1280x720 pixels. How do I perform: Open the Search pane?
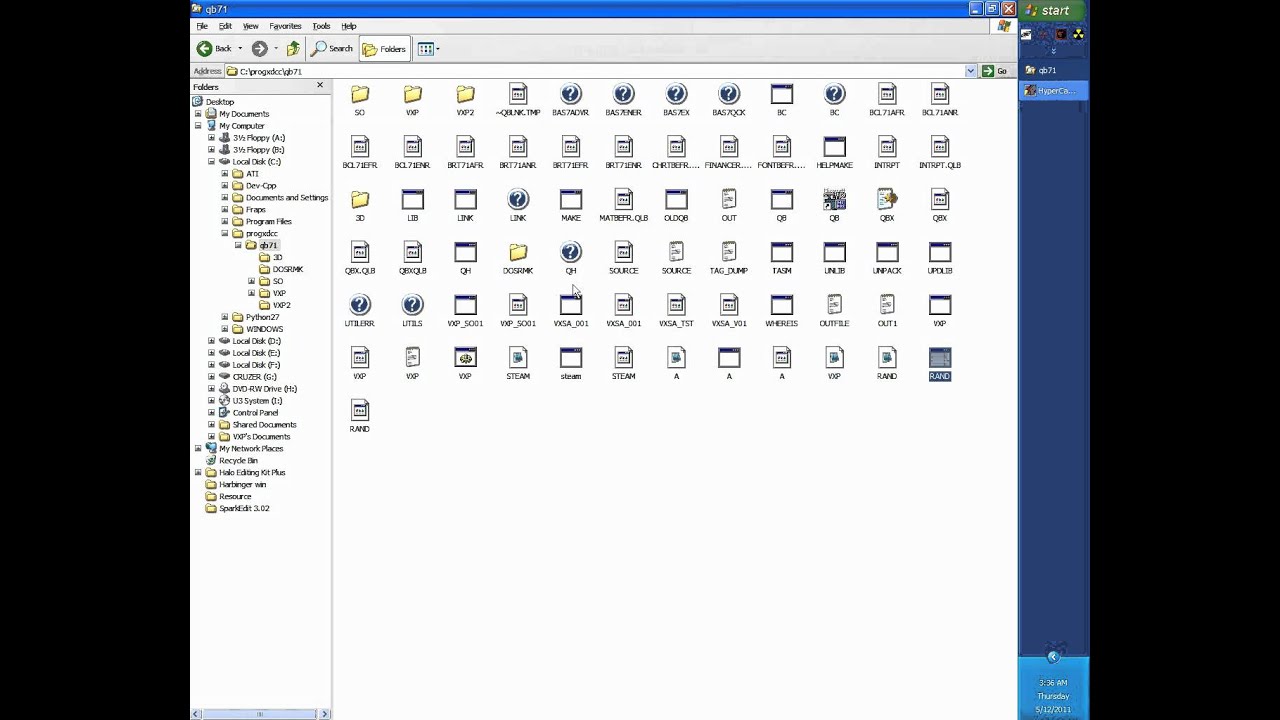point(332,49)
